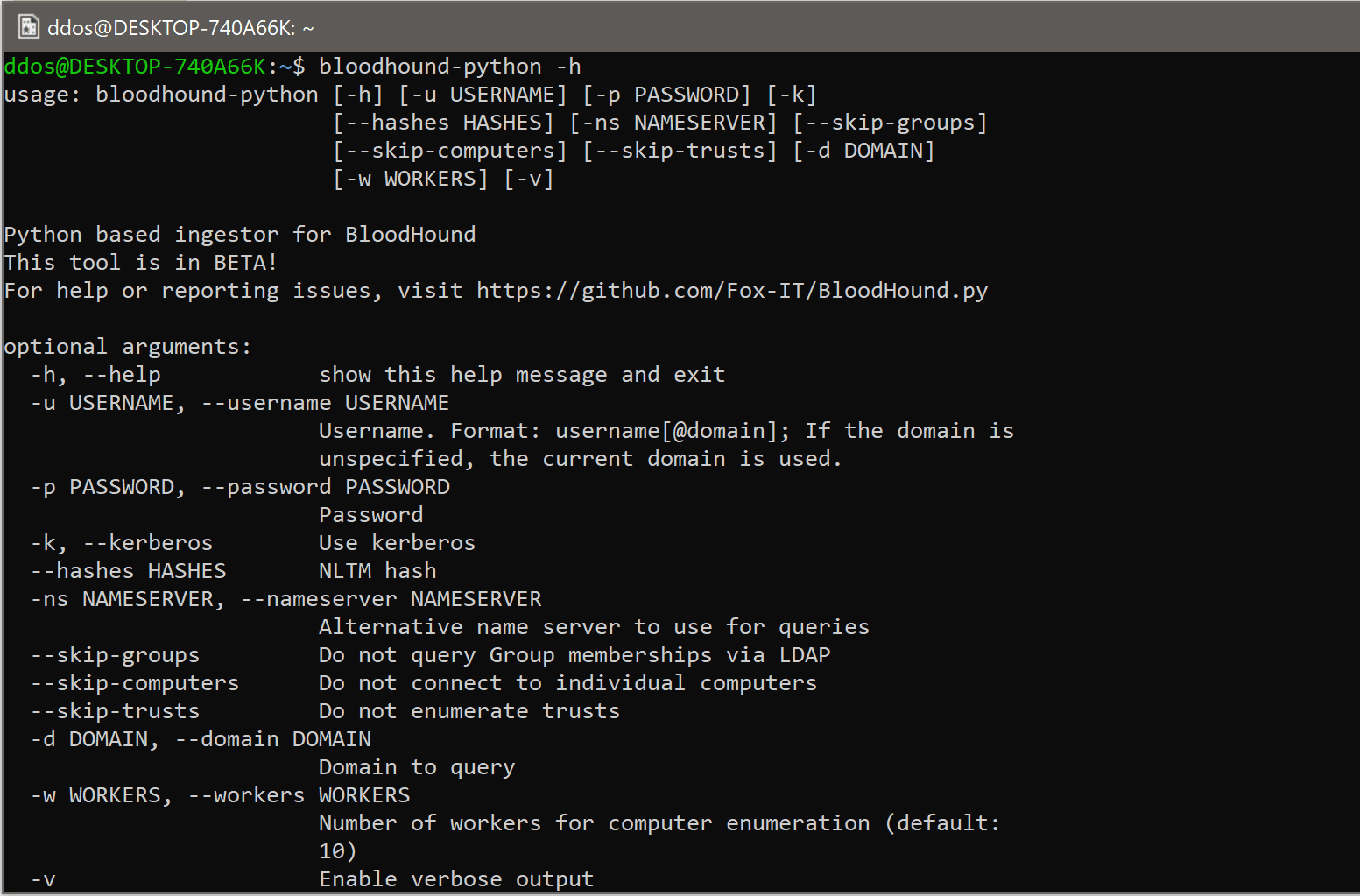
Task: Click the green prompt 'ddos@DESKTOP-740A66K'
Action: [135, 67]
